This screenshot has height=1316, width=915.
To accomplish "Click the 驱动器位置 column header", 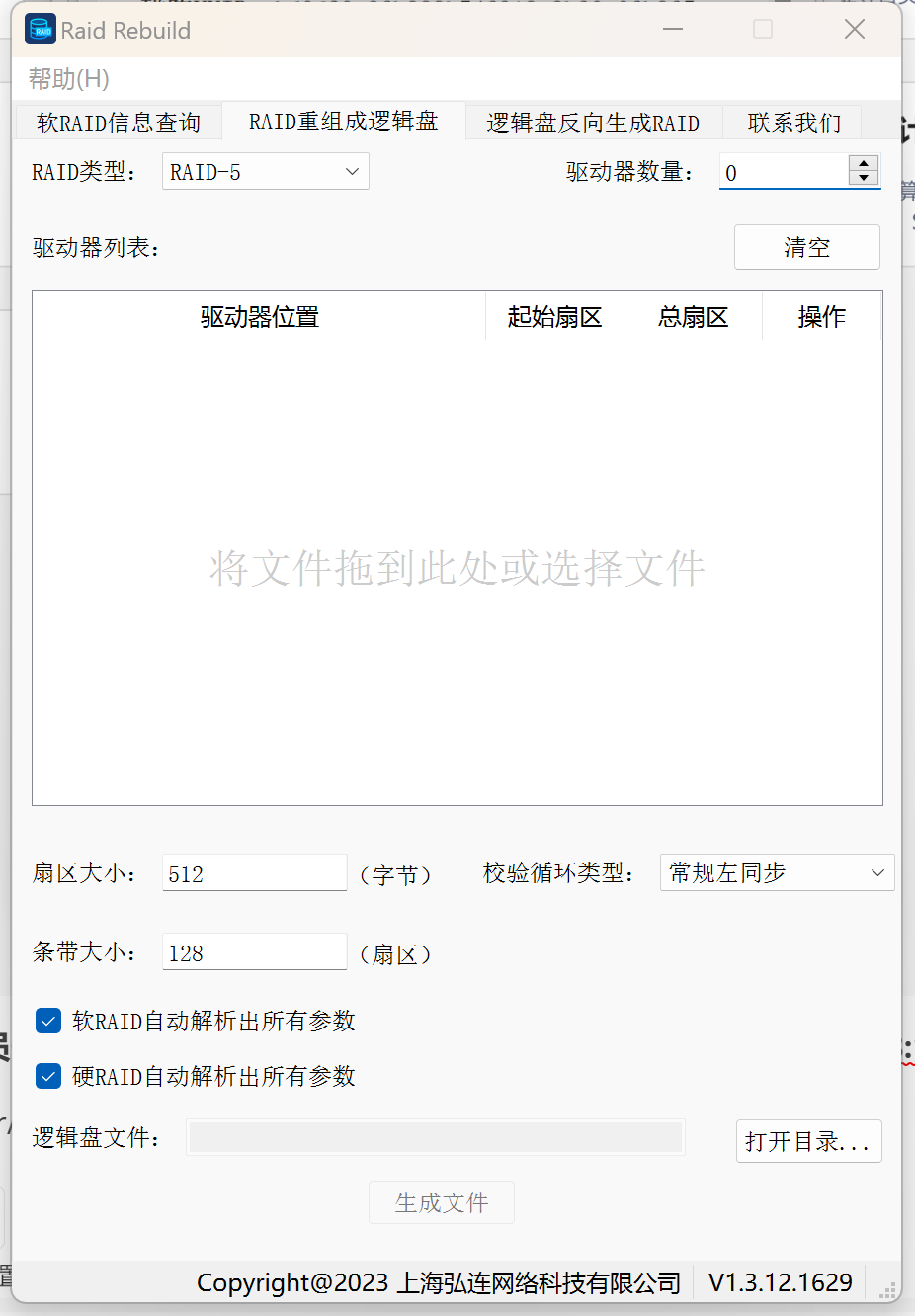I will coord(259,317).
